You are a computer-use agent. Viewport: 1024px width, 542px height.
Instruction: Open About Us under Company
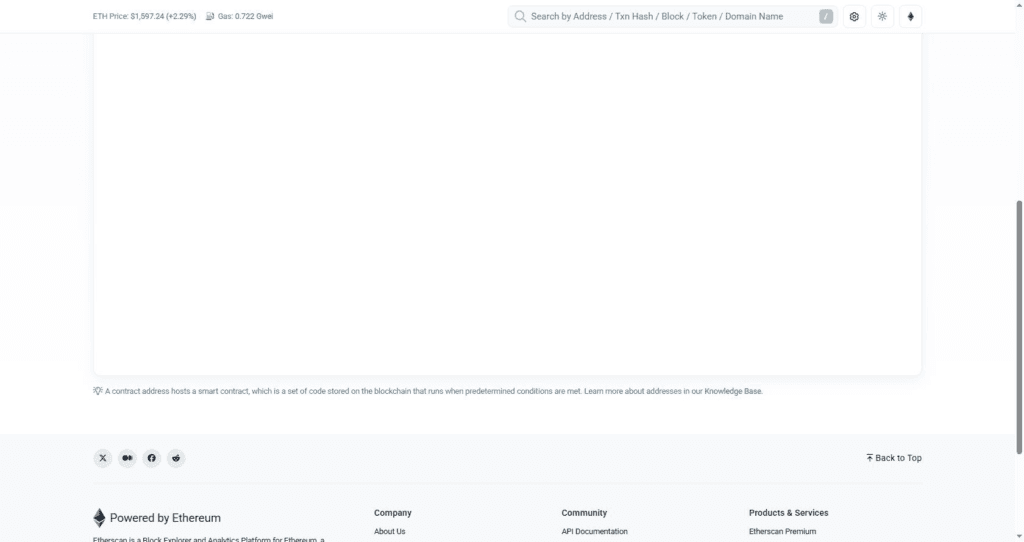(389, 532)
